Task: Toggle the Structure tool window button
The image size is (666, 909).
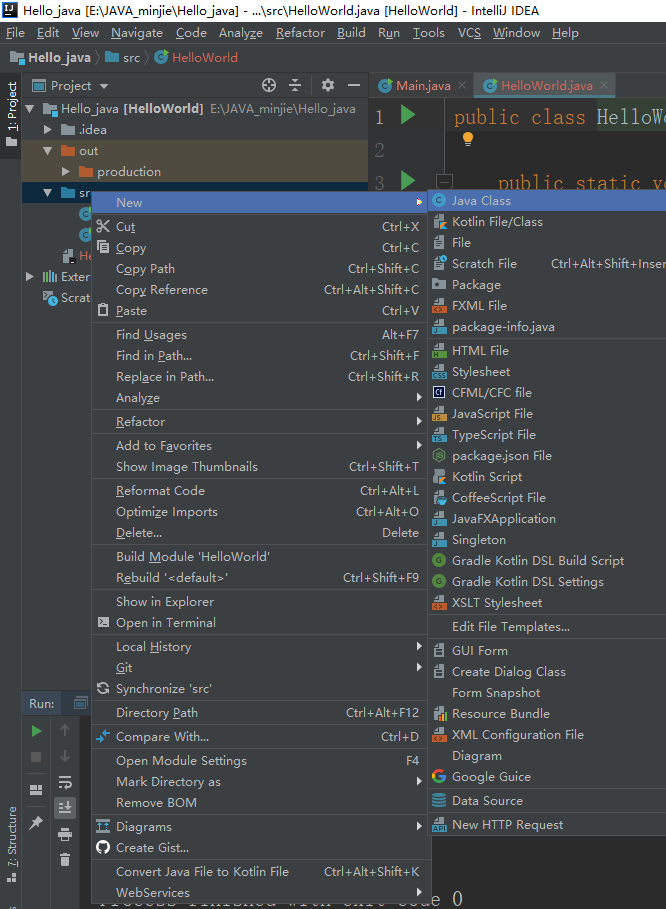Action: 12,844
